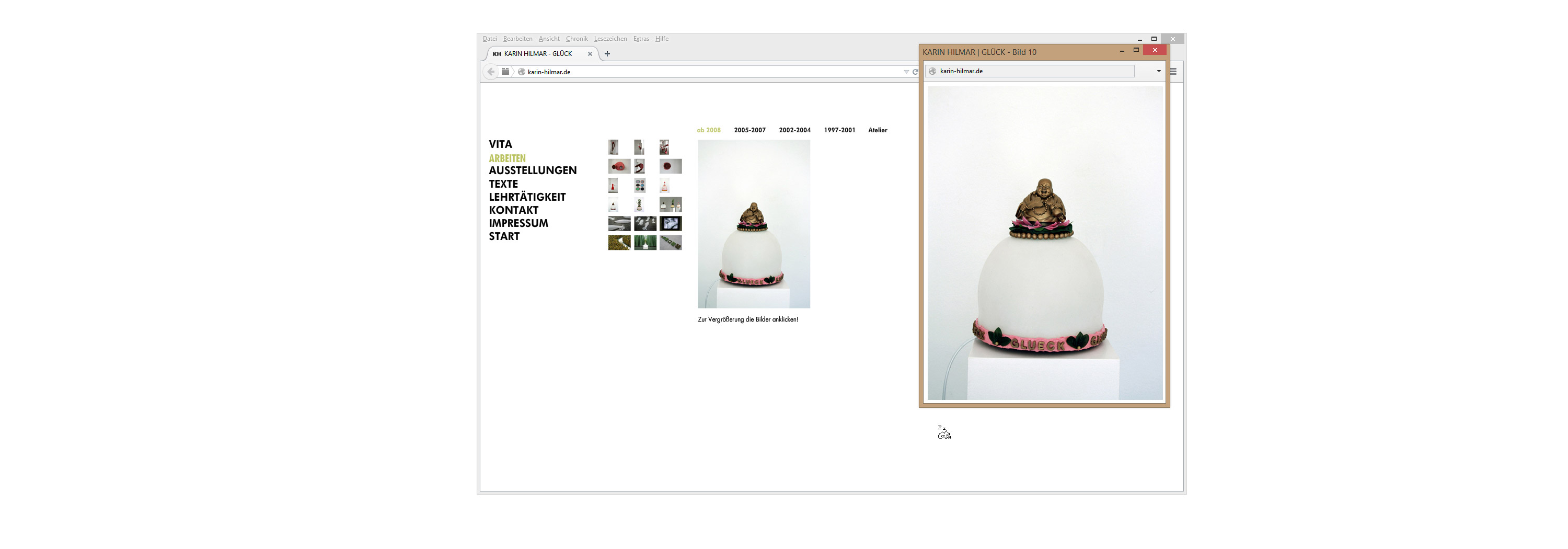Click the globe icon in the popup address bar
This screenshot has height=549, width=1568.
932,71
